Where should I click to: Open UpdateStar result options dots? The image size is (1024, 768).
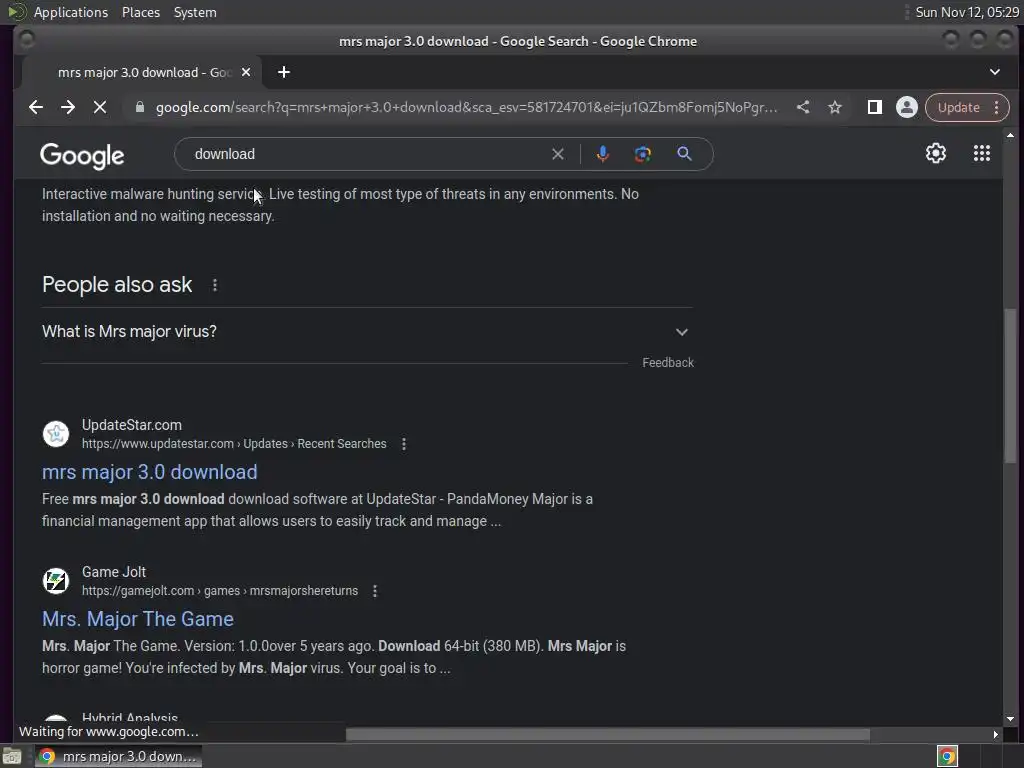coord(404,444)
